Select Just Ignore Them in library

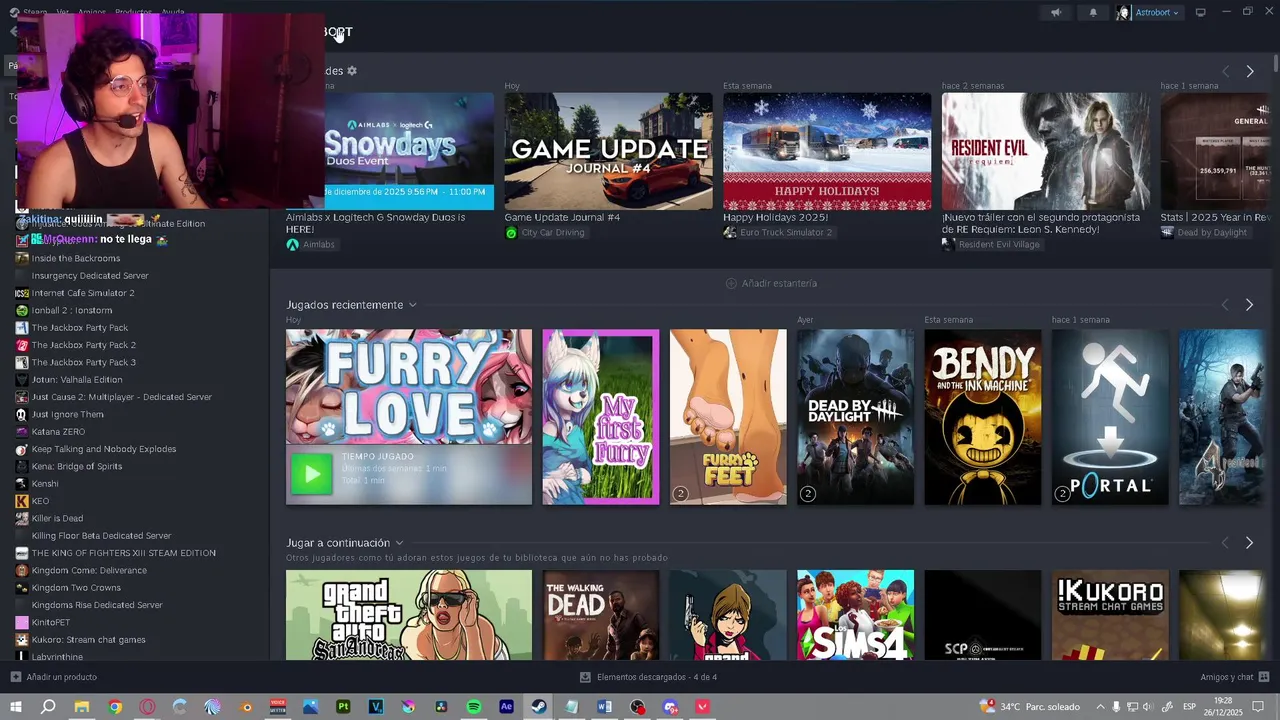click(x=67, y=414)
